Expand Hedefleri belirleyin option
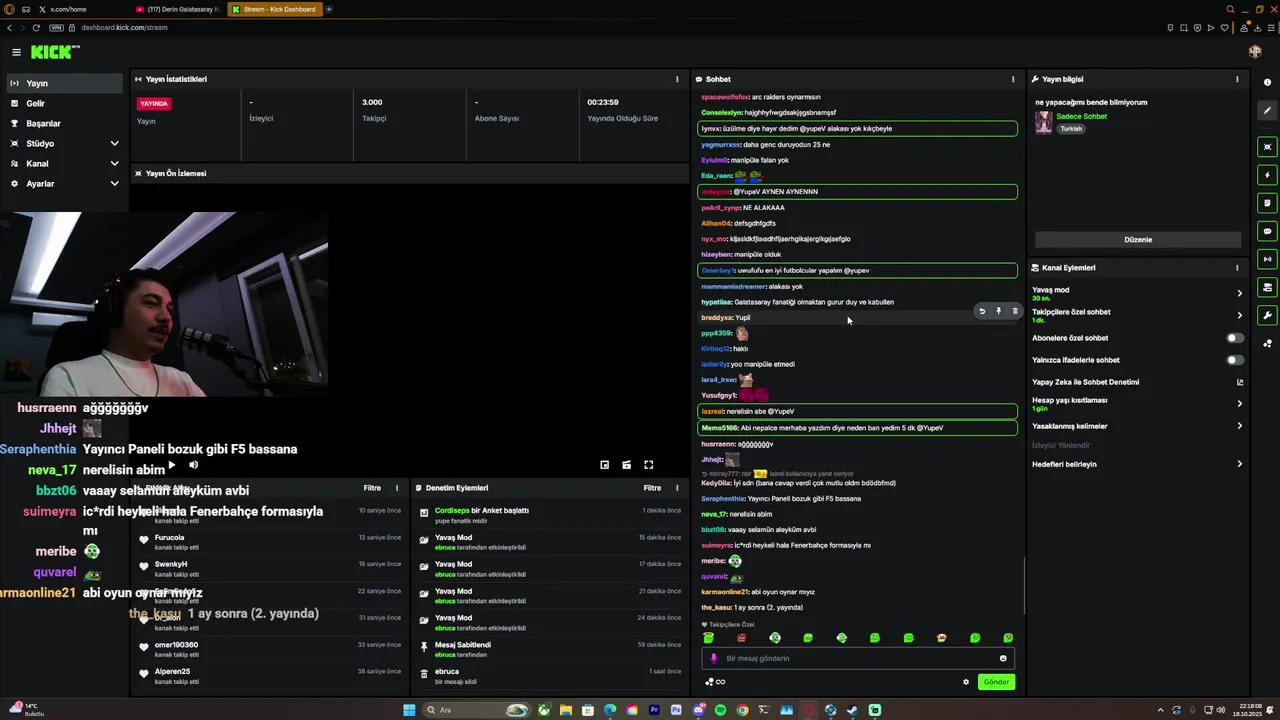1280x720 pixels. click(x=1239, y=464)
